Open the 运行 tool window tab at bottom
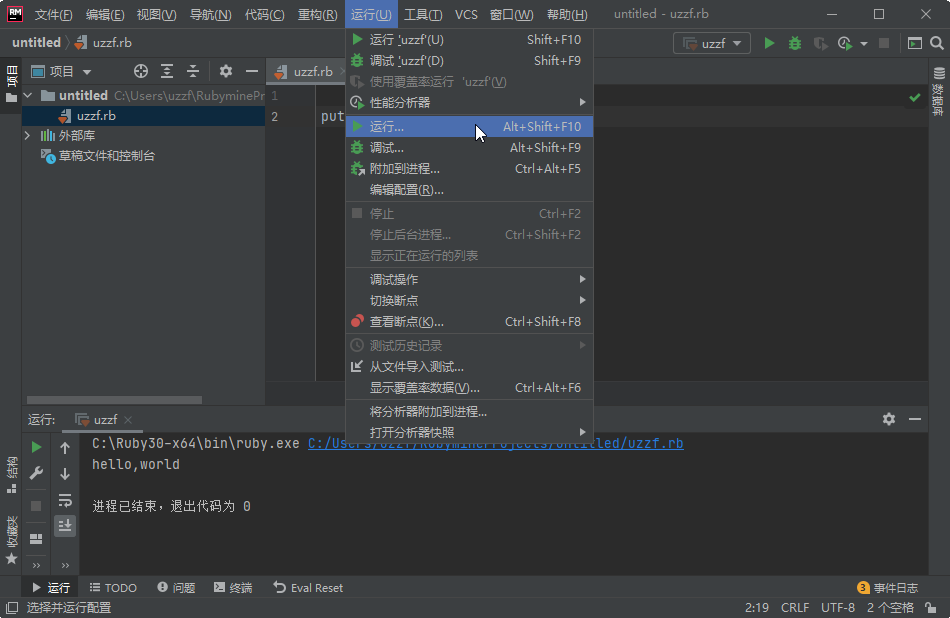Image resolution: width=950 pixels, height=618 pixels. click(51, 588)
